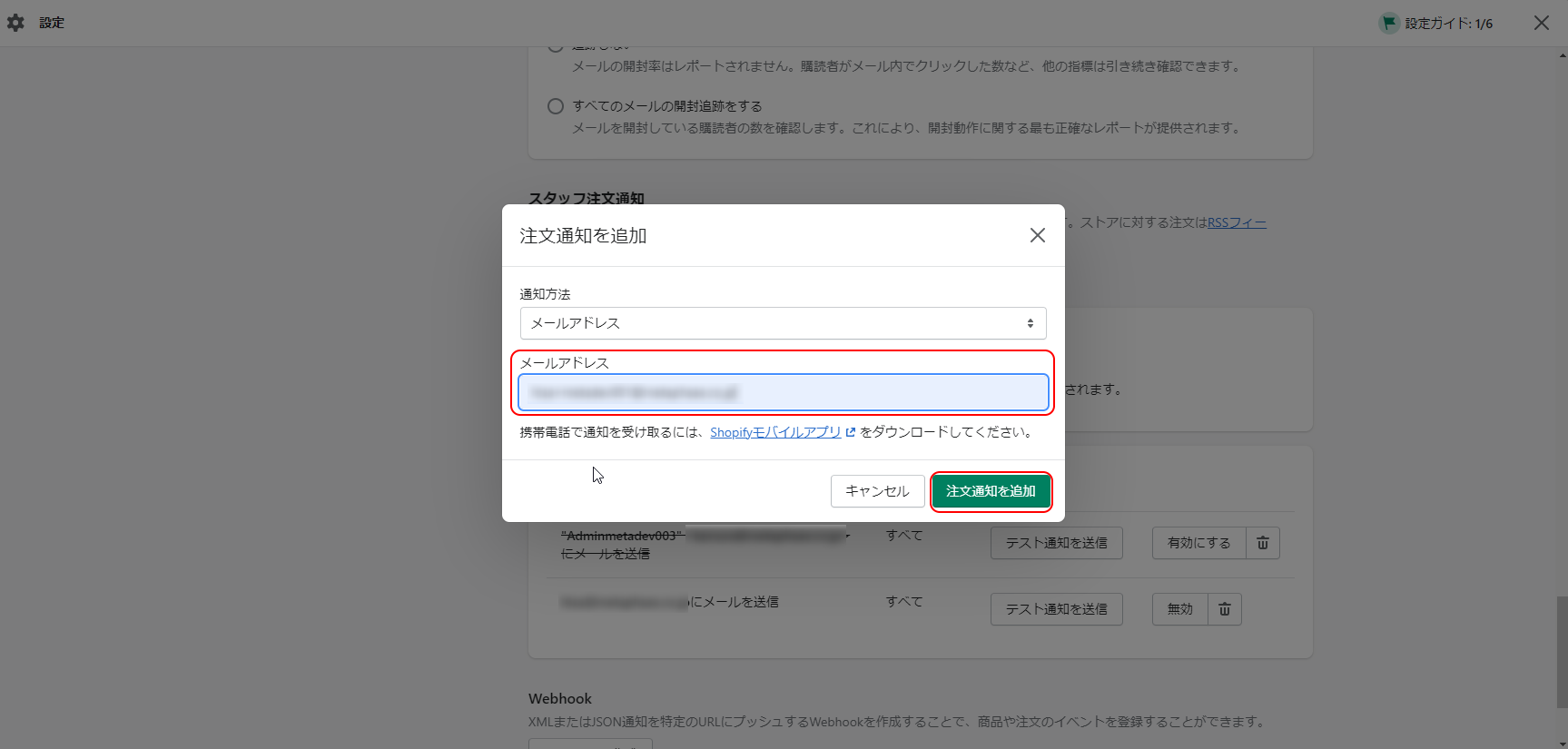Screen dimensions: 1568x749
Task: Open the 通知方法 dropdown
Action: (783, 323)
